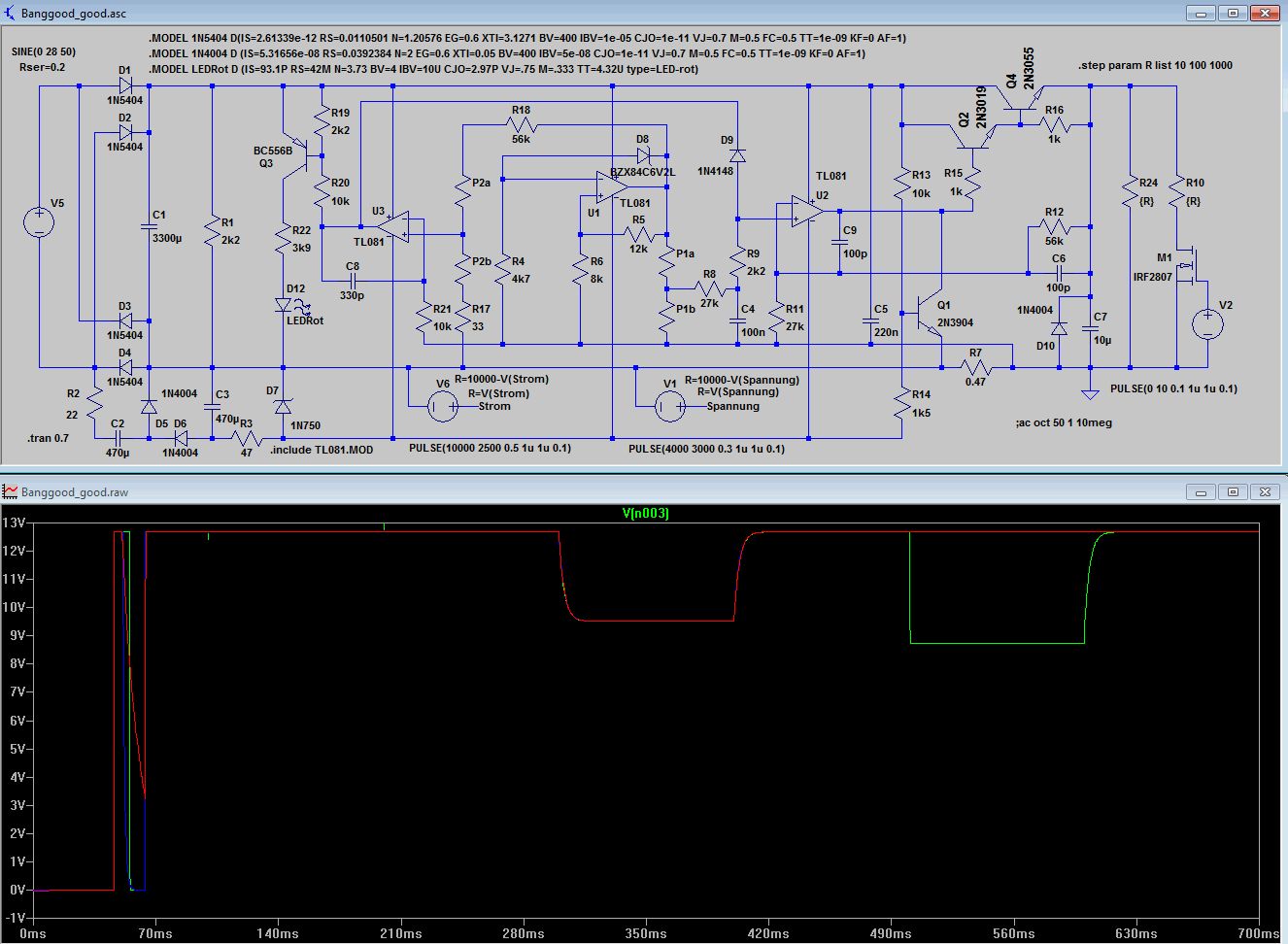Click the 700ms label on time axis
This screenshot has height=944, width=1288.
tap(1259, 933)
